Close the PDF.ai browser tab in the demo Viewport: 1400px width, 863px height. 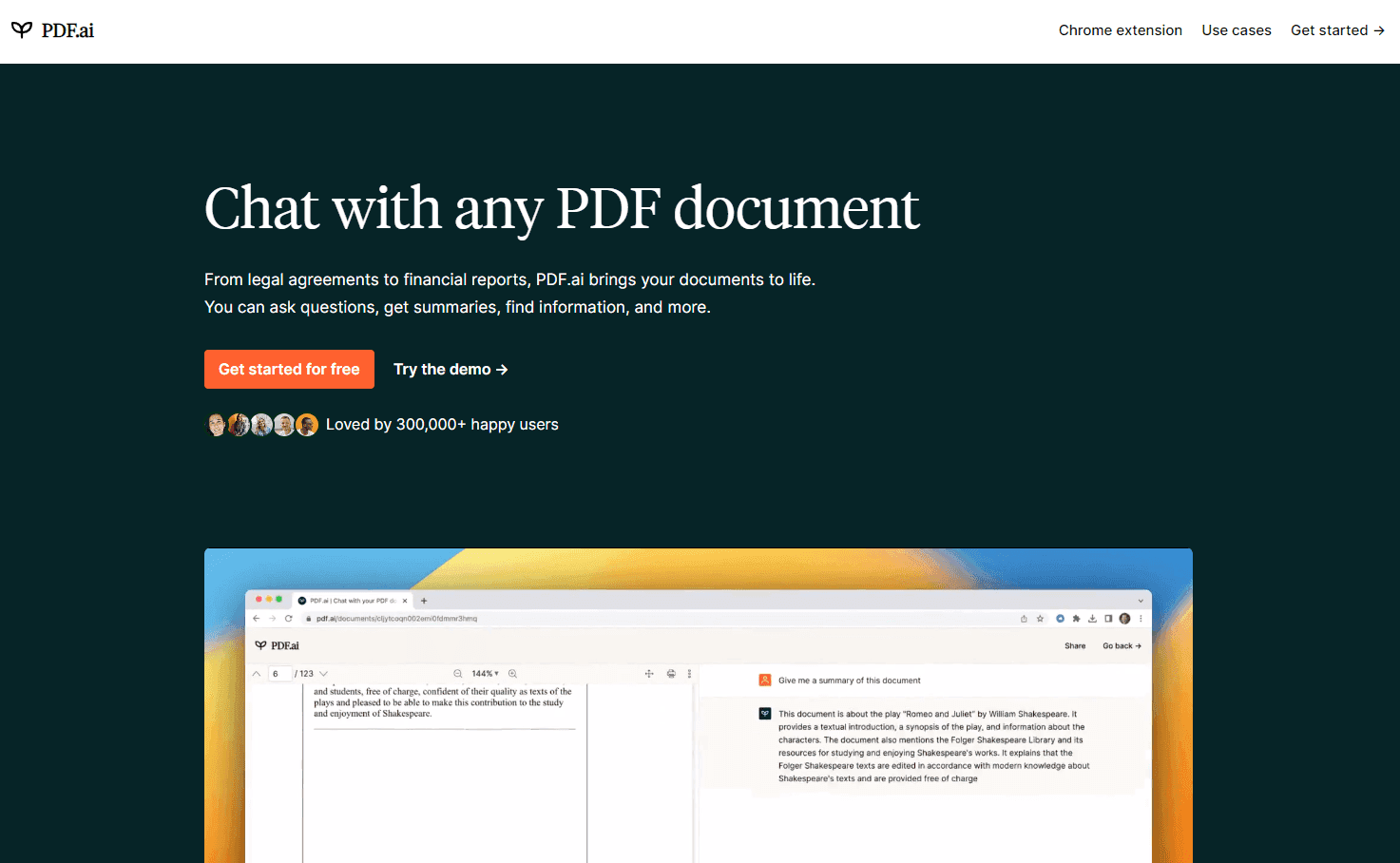405,601
